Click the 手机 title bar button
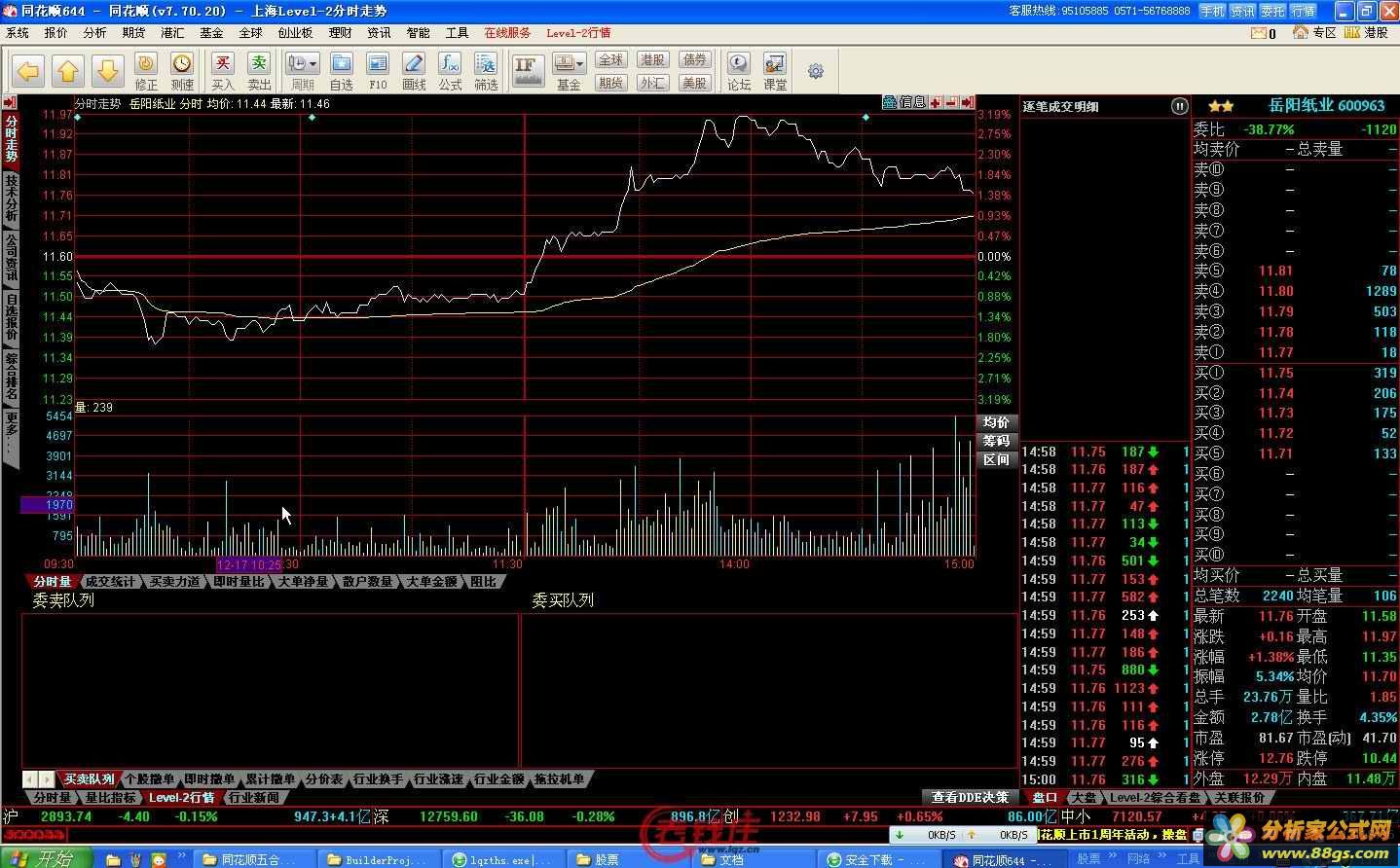The height and width of the screenshot is (868, 1400). click(x=1212, y=11)
